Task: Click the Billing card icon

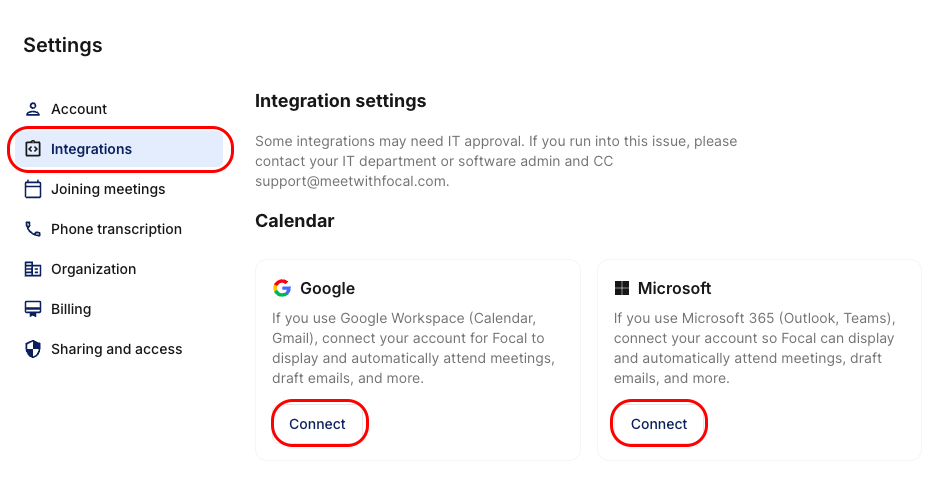Action: pyautogui.click(x=33, y=309)
